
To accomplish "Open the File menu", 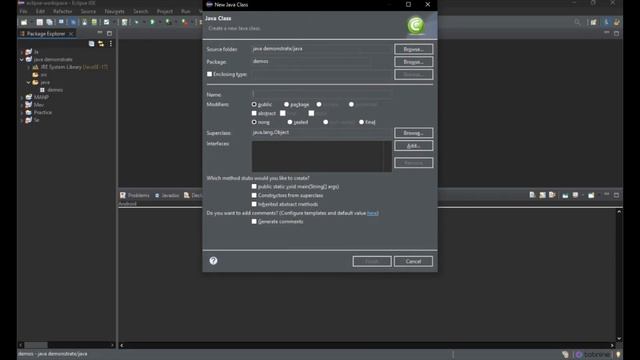I will 24,11.
